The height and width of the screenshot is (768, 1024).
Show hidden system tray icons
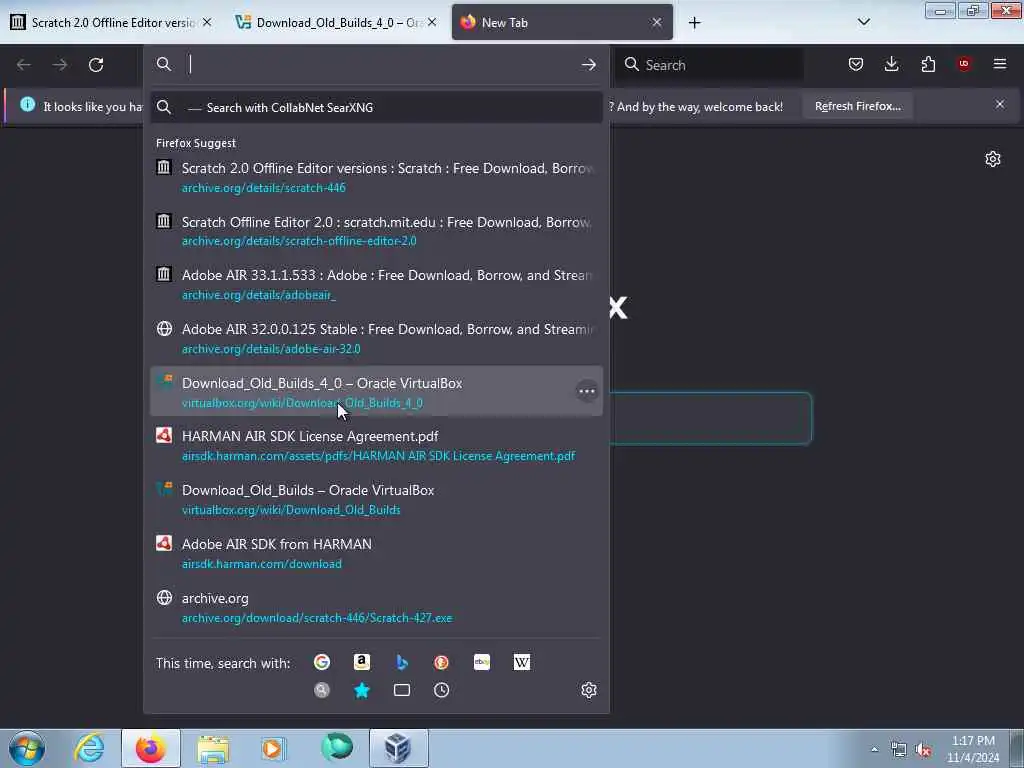pos(874,750)
